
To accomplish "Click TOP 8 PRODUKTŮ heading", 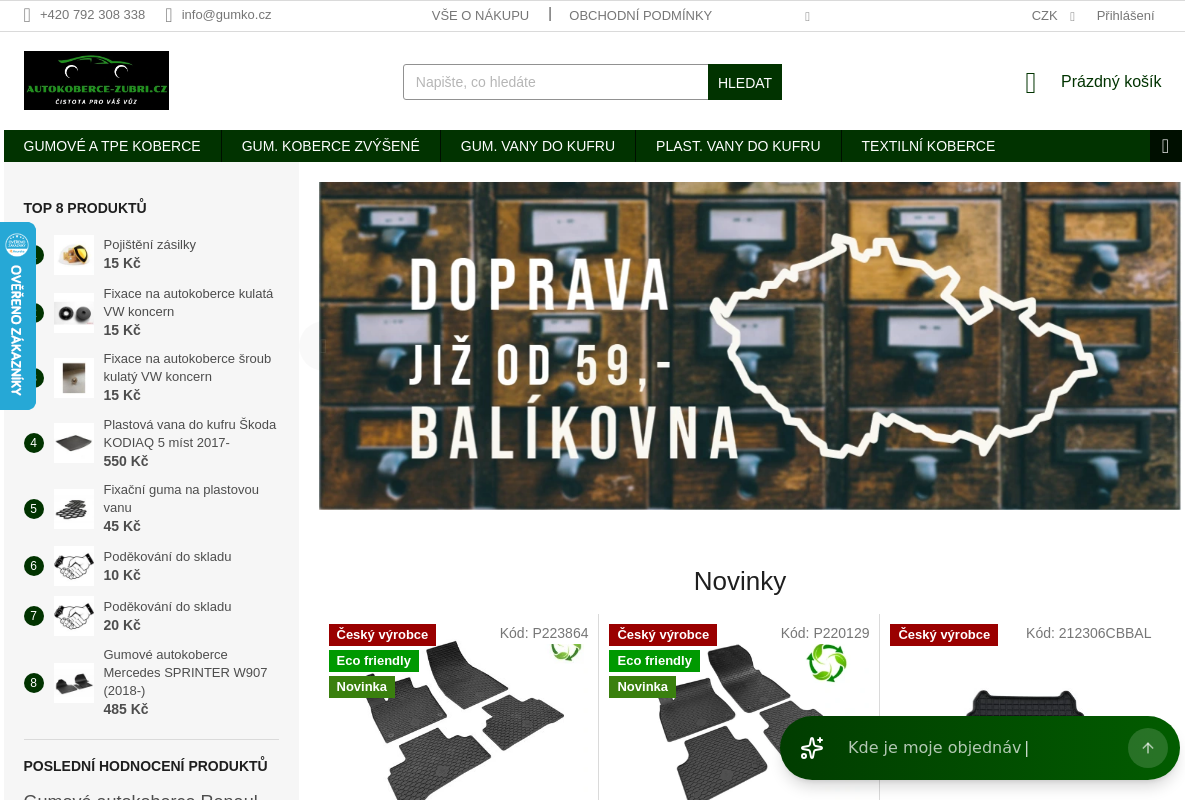I will coord(85,208).
